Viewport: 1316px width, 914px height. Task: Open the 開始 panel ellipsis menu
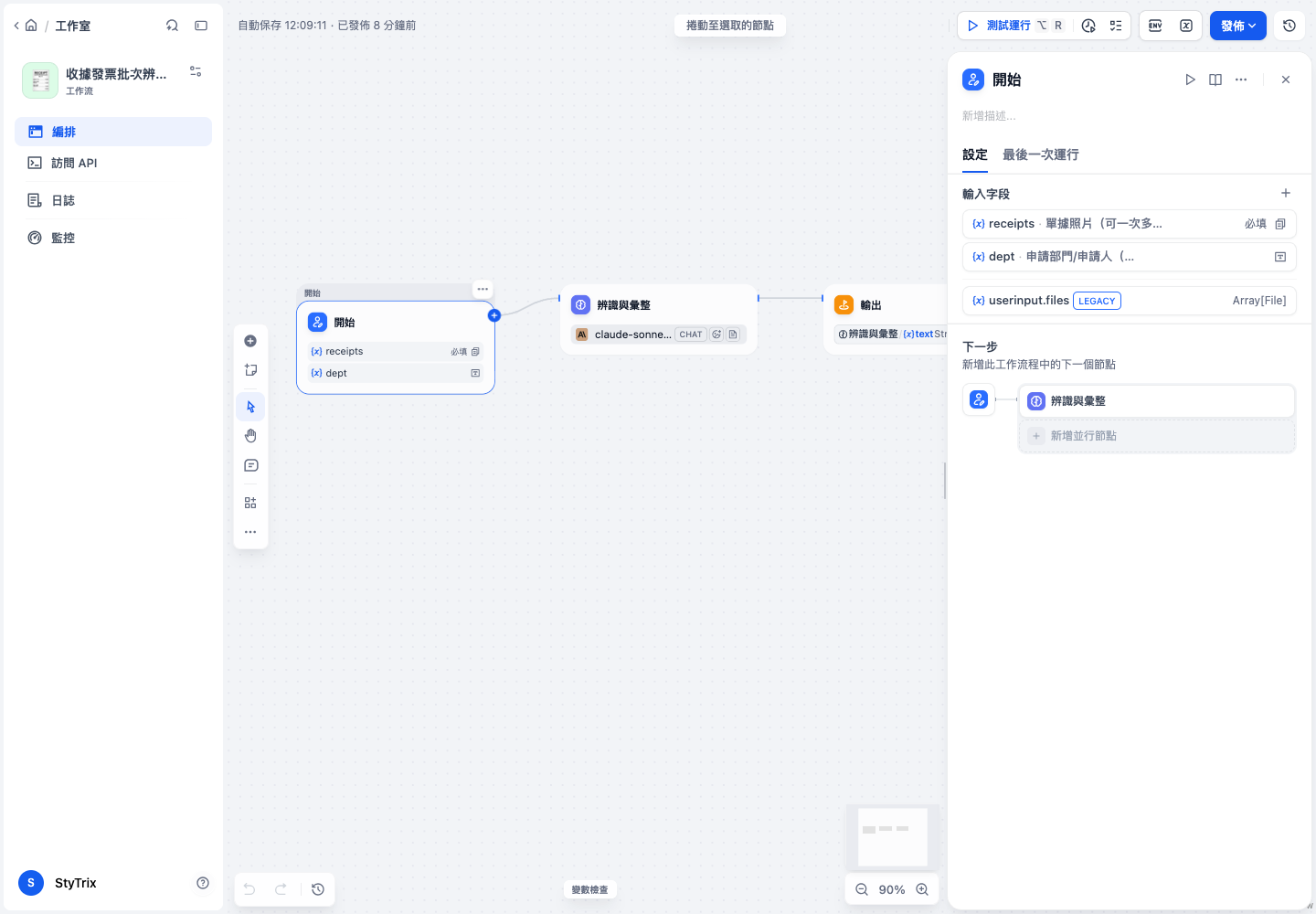1241,80
